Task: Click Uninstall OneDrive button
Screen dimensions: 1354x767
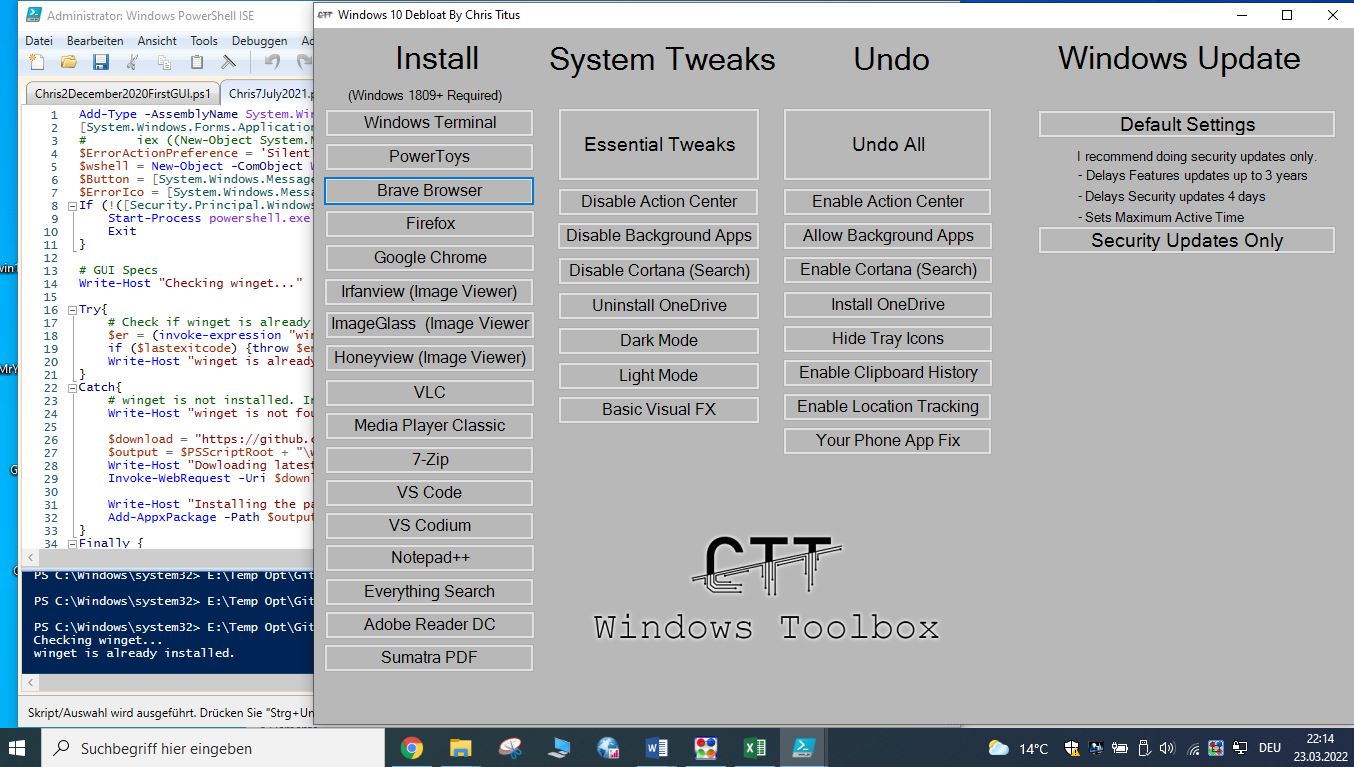Action: coord(659,306)
